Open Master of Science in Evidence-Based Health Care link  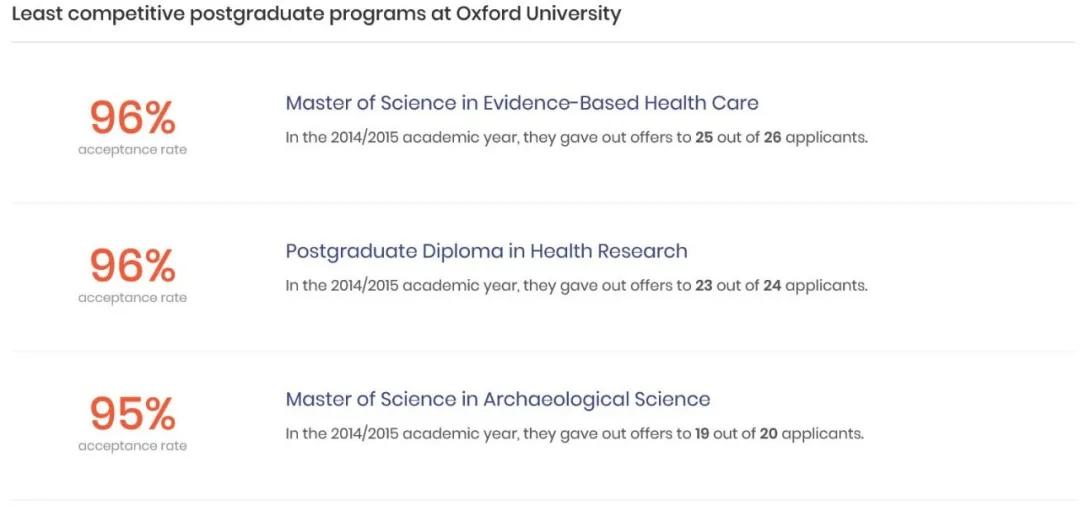pos(522,103)
